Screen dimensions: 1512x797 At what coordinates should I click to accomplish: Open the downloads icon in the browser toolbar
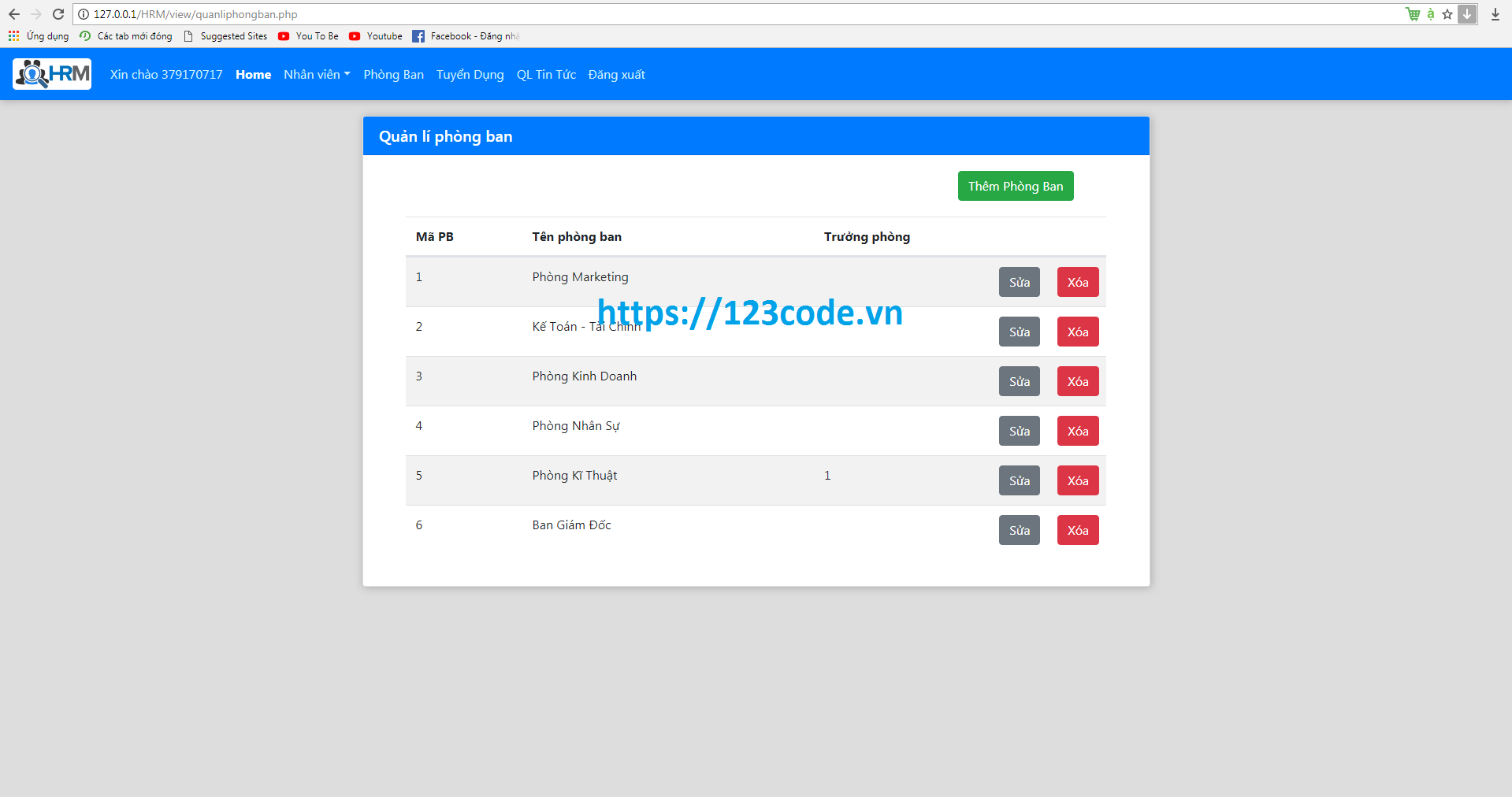coord(1495,14)
